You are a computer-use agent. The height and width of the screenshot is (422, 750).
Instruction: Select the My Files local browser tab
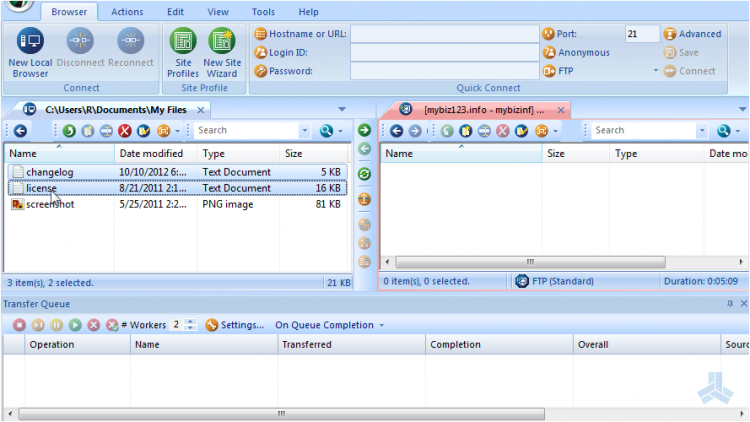[108, 110]
